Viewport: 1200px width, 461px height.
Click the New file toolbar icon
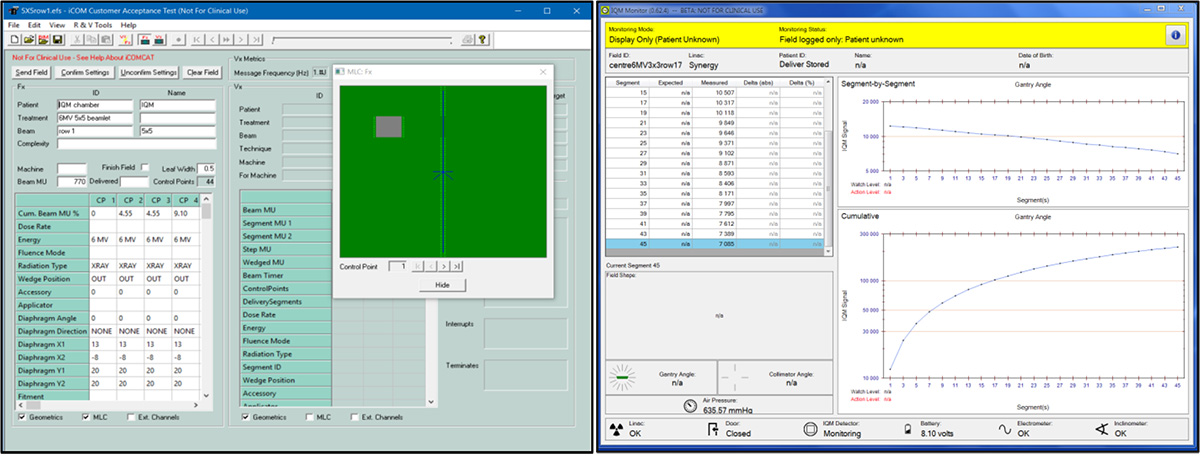click(x=14, y=39)
